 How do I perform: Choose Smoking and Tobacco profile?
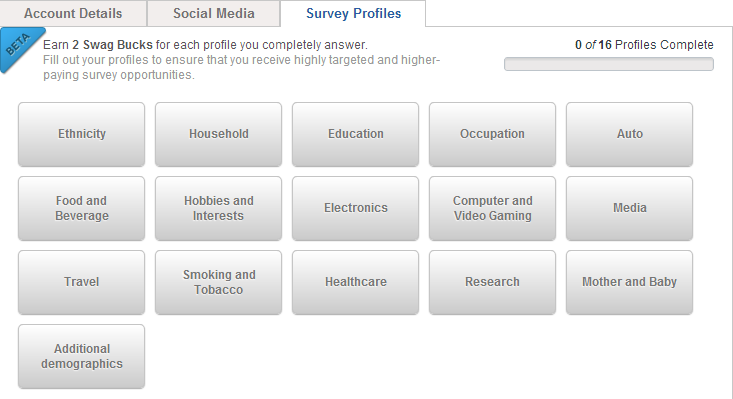click(x=218, y=282)
